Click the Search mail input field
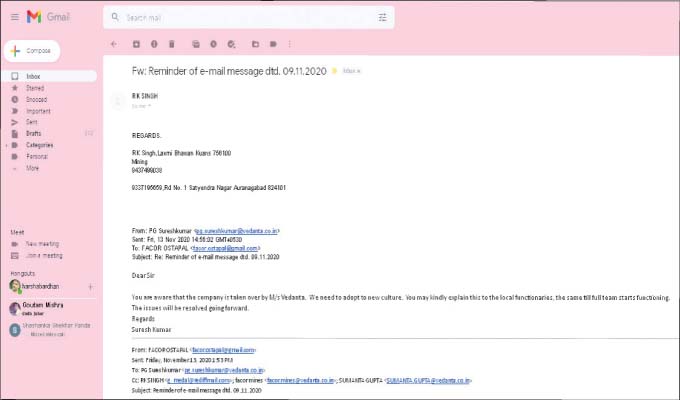Viewport: 680px width, 400px height. pyautogui.click(x=240, y=17)
